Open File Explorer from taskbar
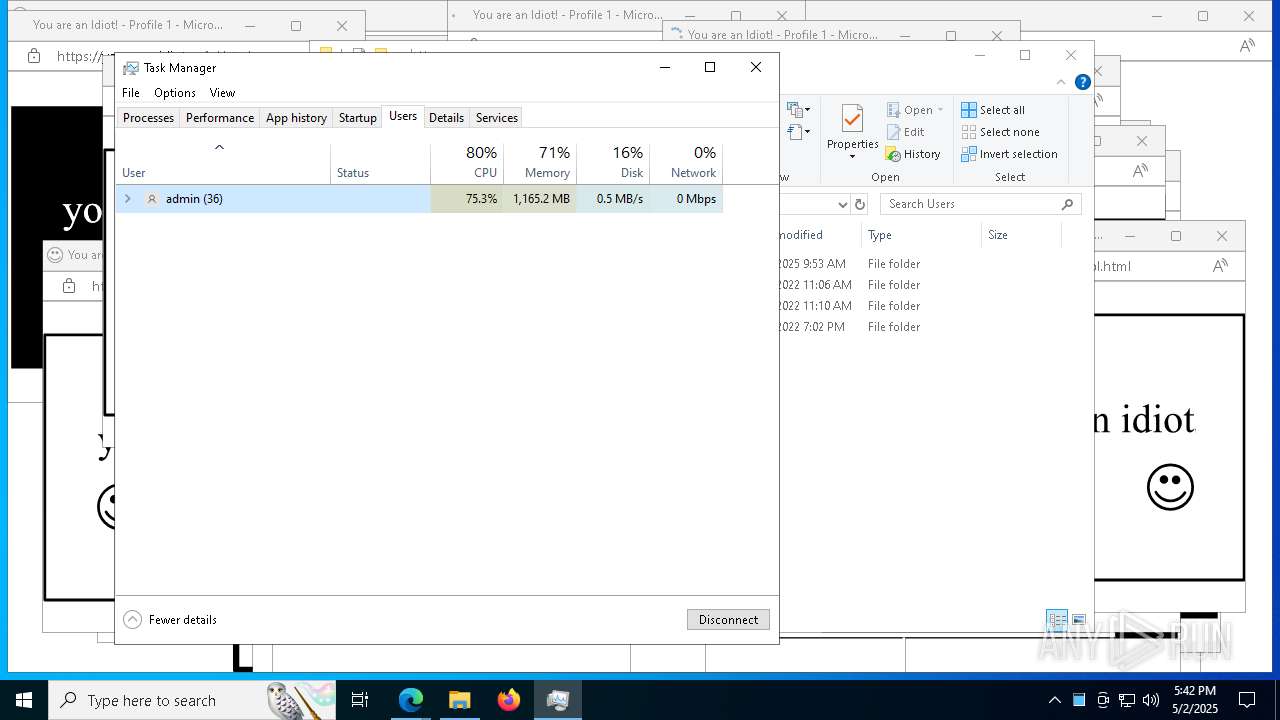The image size is (1280, 720). pos(460,700)
